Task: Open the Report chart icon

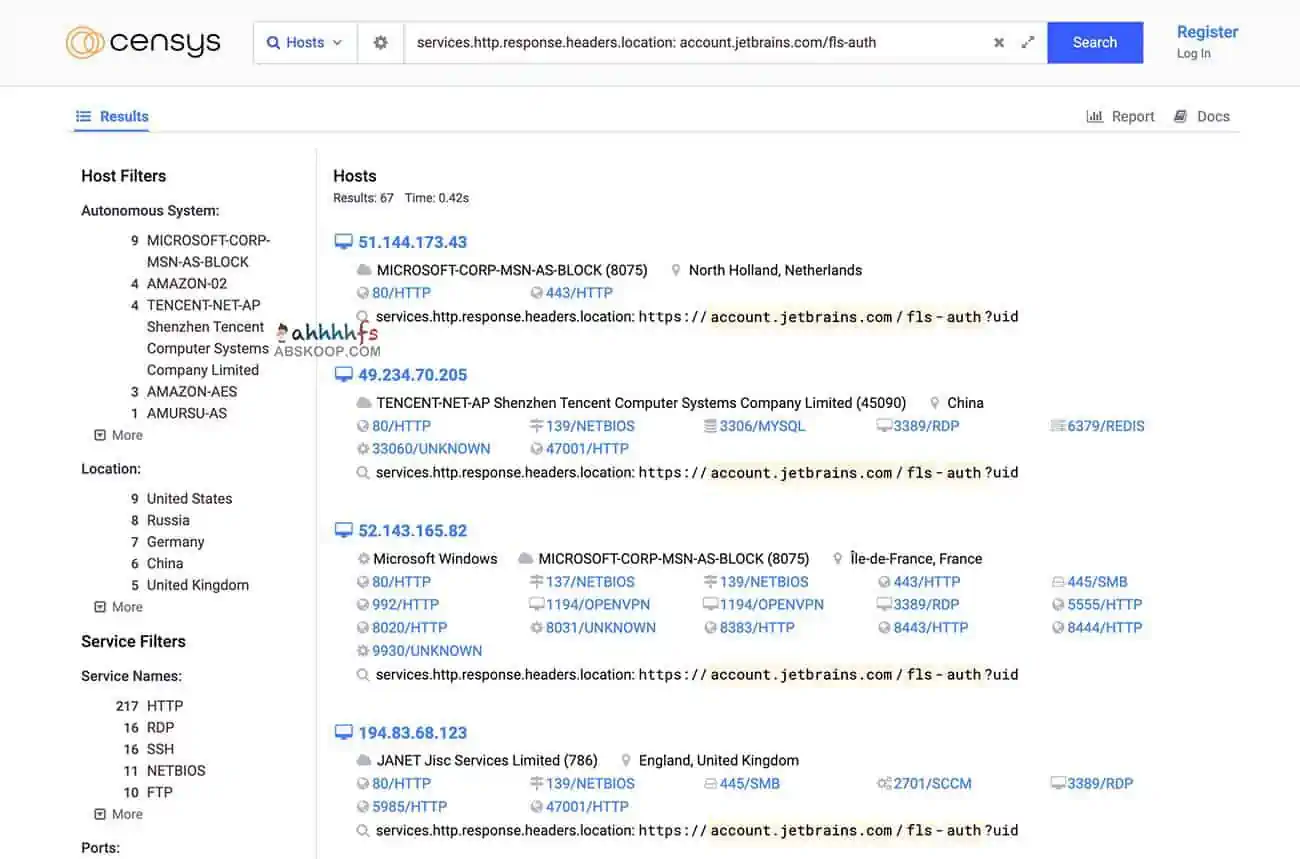Action: point(1095,116)
